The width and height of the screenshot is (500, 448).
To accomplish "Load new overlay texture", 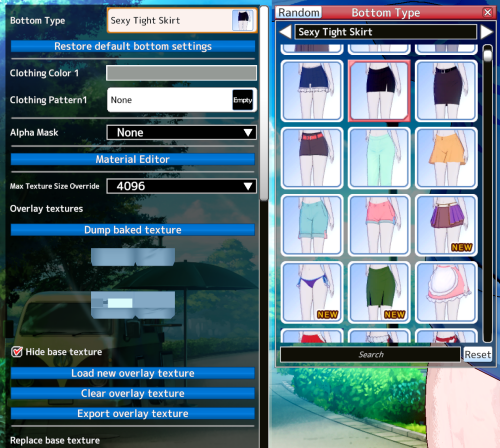I will click(x=133, y=373).
